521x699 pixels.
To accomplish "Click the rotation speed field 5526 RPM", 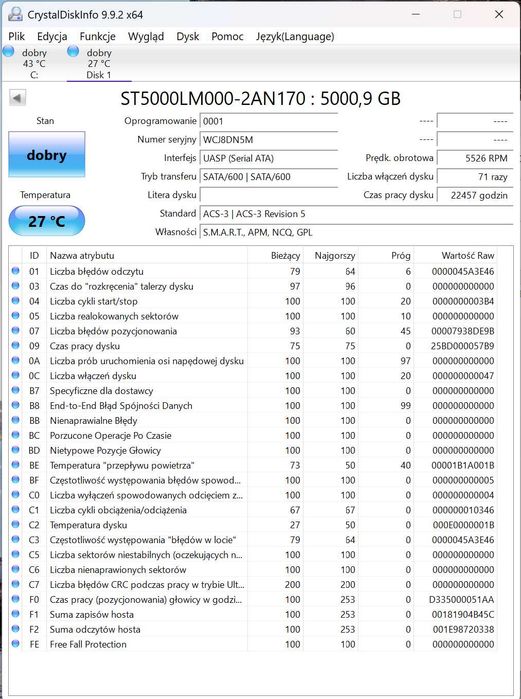I will 475,158.
